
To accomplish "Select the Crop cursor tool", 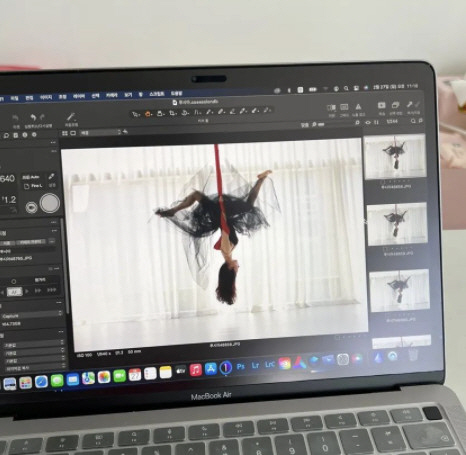I will click(172, 113).
